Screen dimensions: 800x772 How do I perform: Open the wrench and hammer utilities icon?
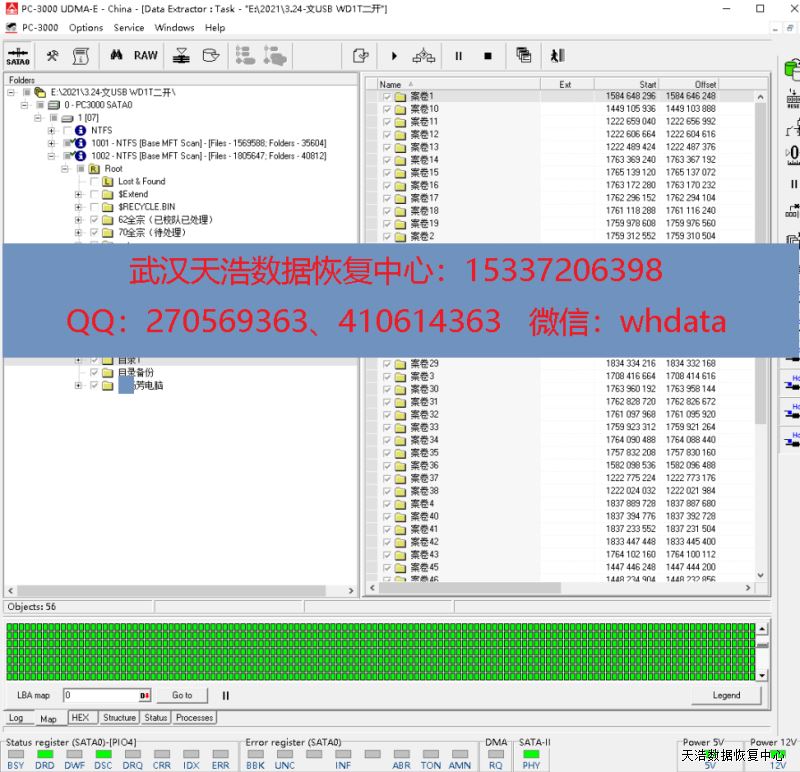[53, 56]
